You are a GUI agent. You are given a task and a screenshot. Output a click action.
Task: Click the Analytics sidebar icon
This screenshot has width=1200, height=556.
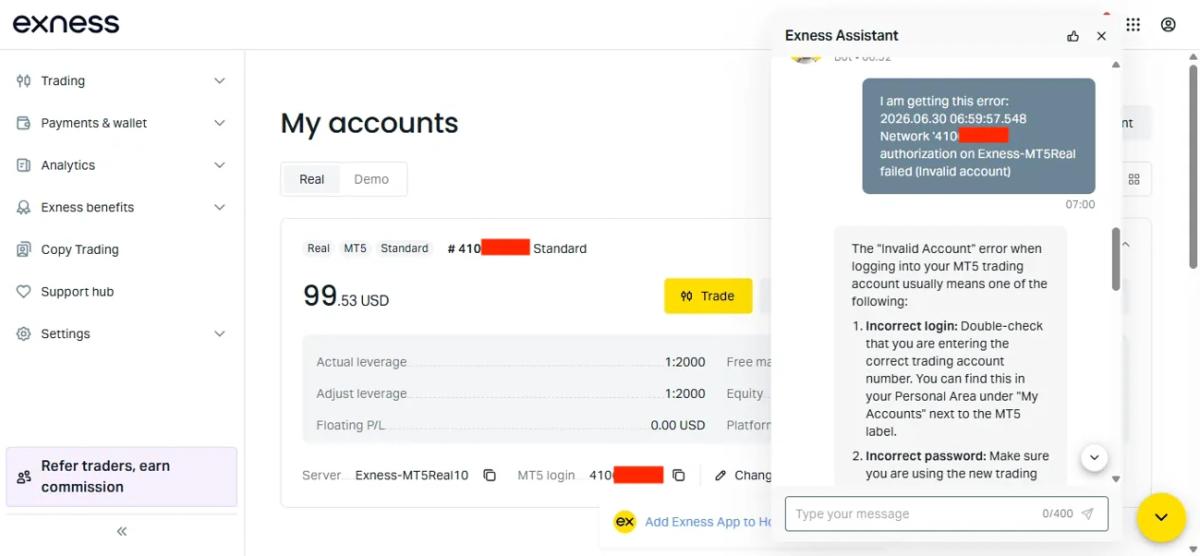click(x=24, y=165)
